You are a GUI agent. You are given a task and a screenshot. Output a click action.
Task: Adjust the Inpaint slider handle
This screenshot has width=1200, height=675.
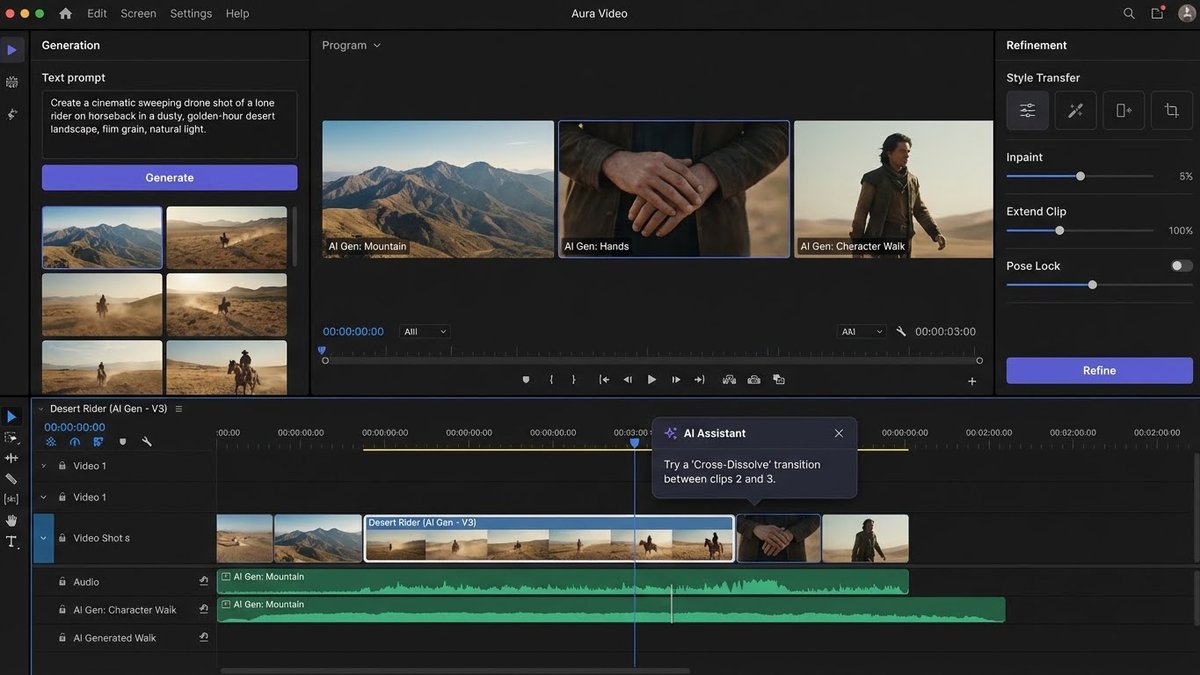point(1080,176)
